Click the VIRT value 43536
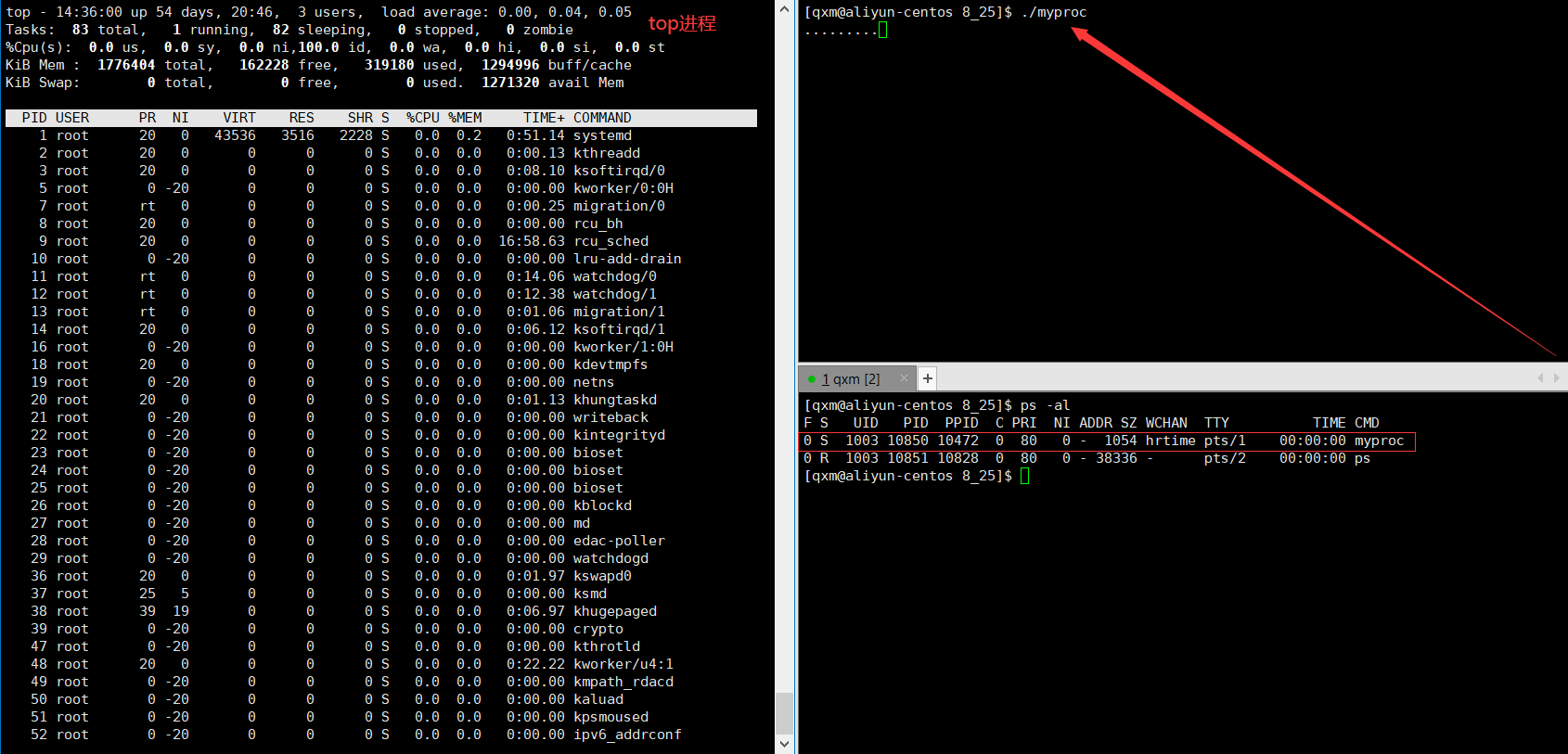1568x754 pixels. [235, 135]
